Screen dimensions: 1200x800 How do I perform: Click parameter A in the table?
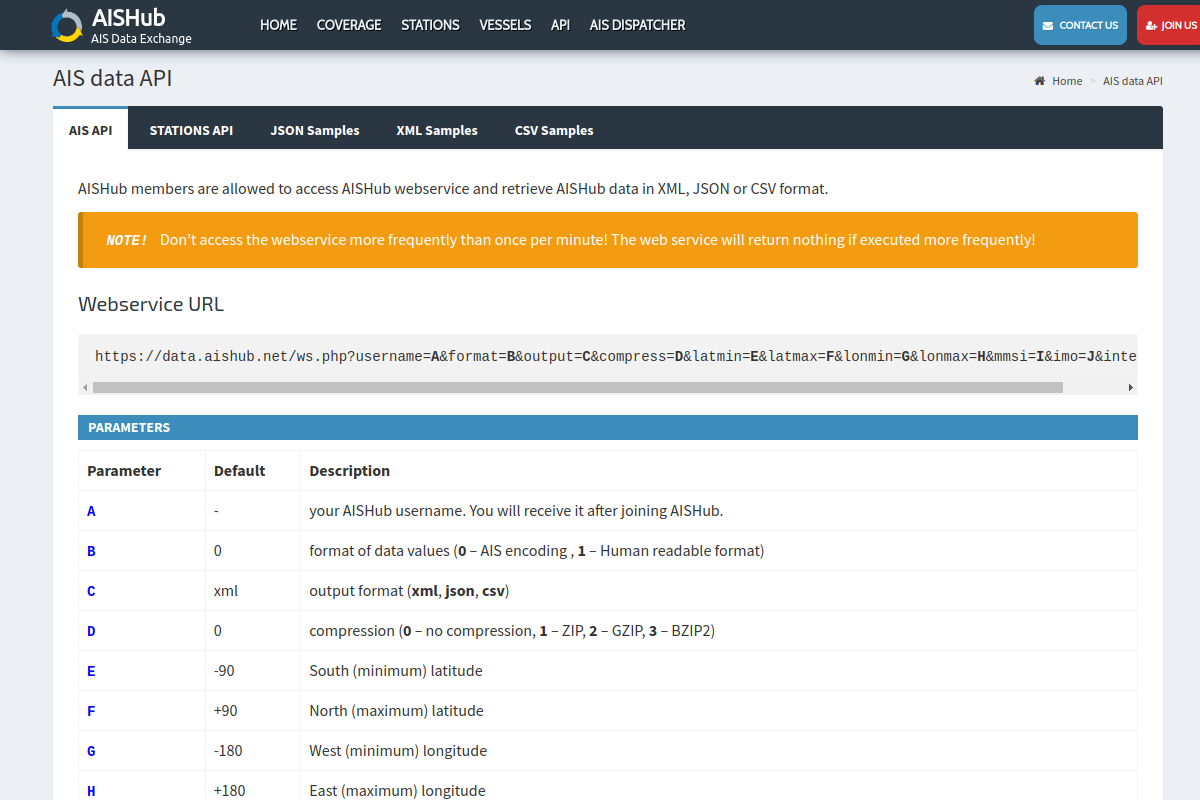(91, 511)
